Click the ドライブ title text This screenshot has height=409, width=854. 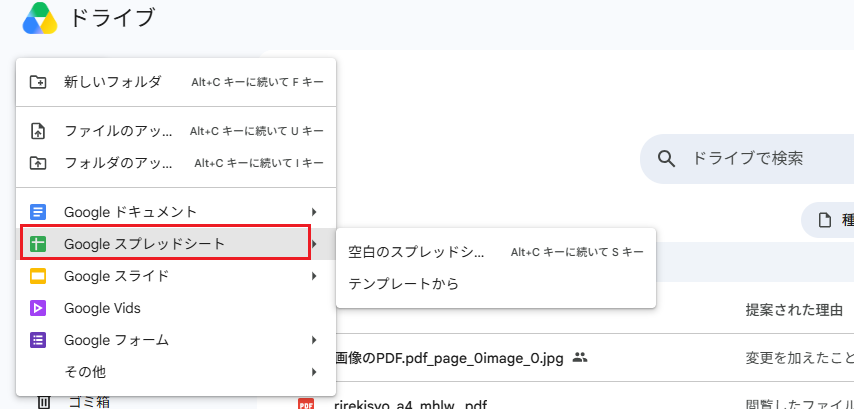pos(112,18)
